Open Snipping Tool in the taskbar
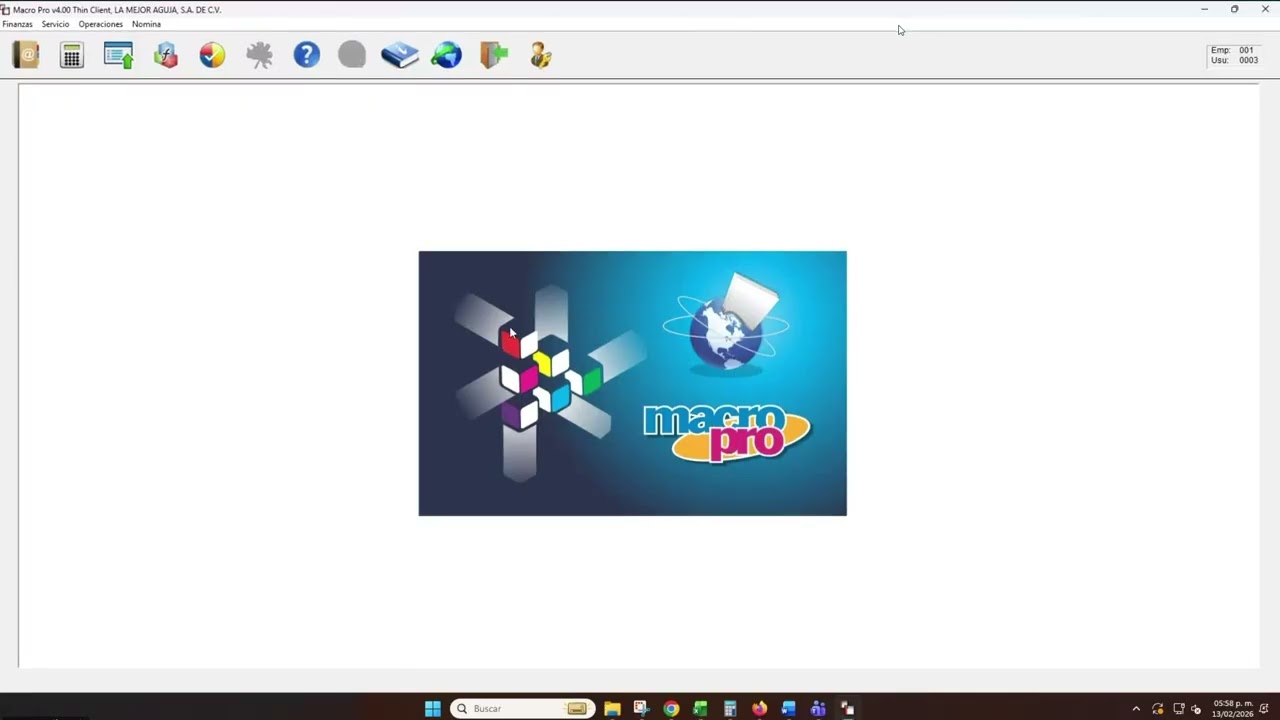 point(641,708)
